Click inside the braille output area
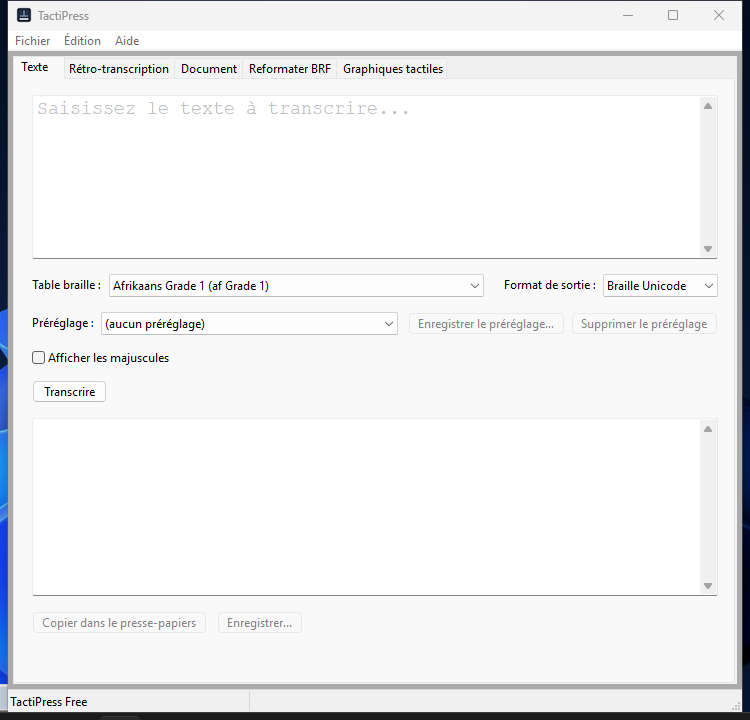 (x=366, y=507)
